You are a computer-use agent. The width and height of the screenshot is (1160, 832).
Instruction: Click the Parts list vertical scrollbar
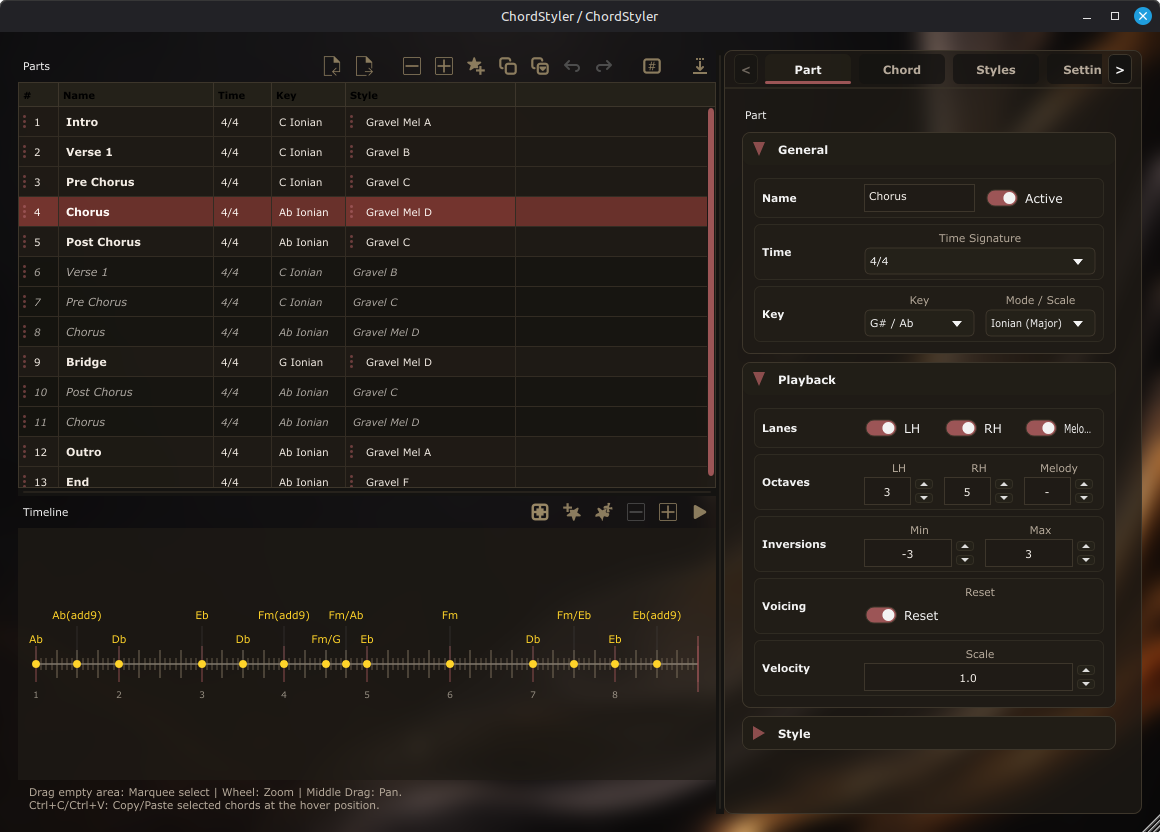[x=711, y=292]
